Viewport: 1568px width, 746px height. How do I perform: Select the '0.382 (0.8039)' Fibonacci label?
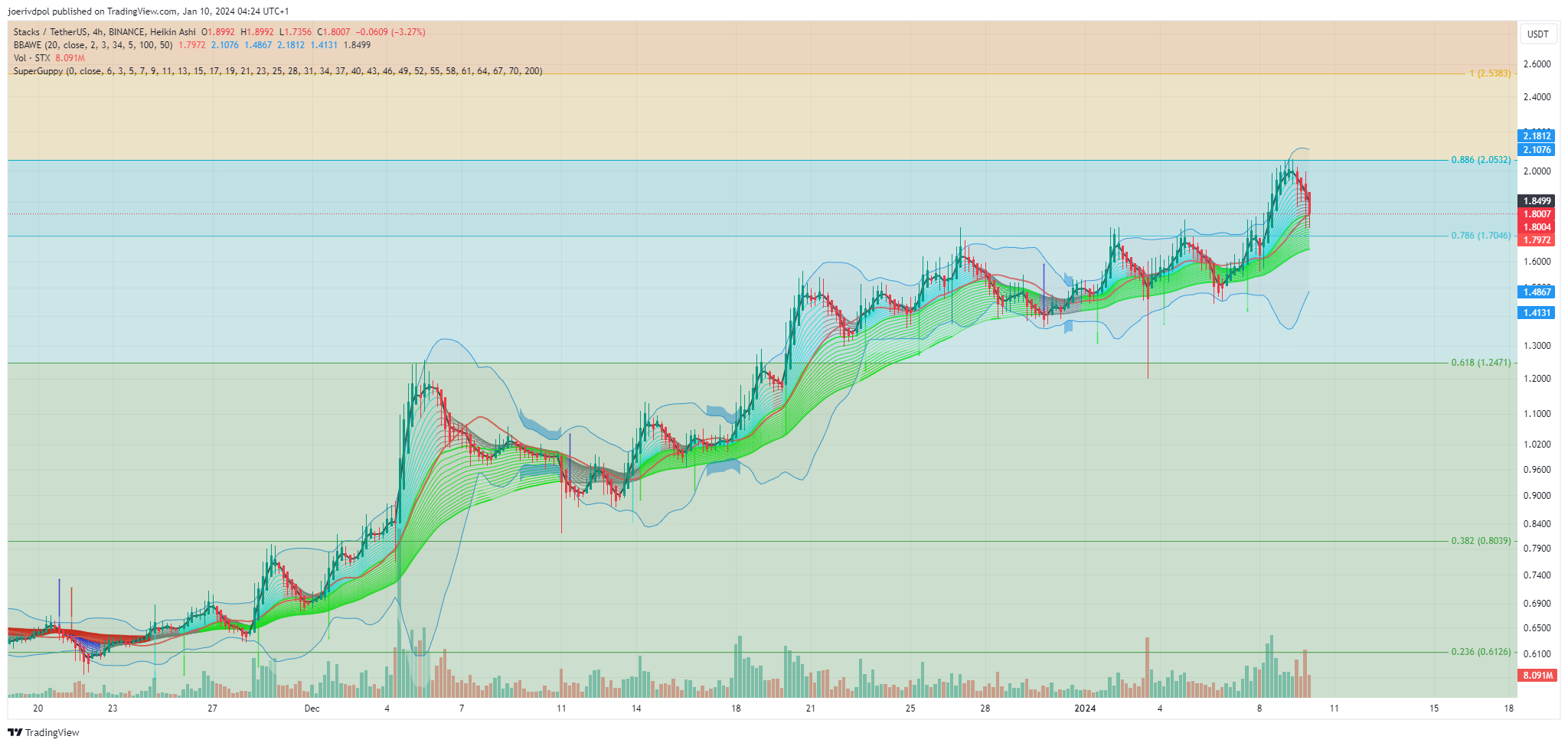[x=1481, y=541]
